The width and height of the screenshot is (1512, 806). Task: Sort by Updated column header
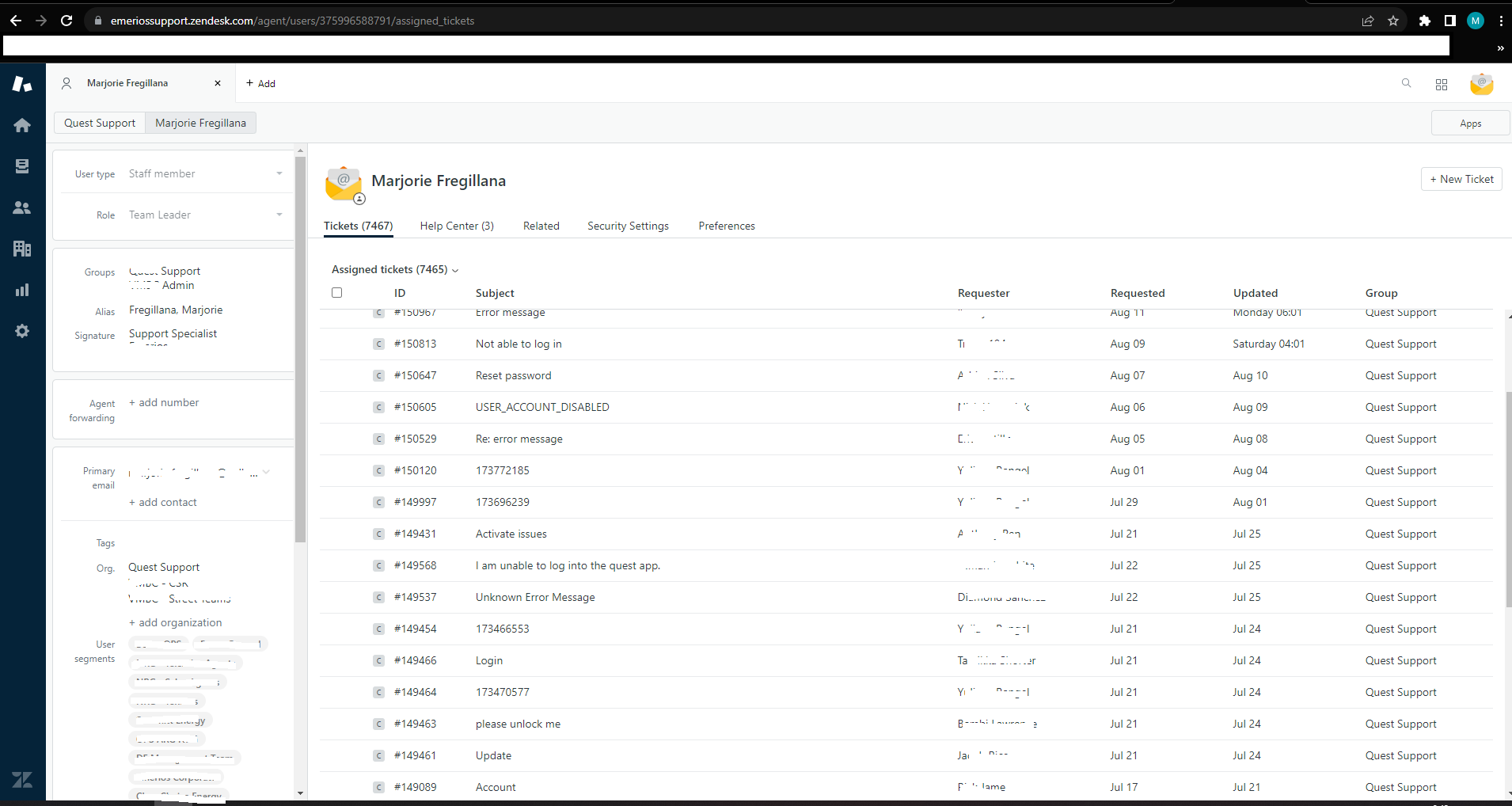[1256, 293]
